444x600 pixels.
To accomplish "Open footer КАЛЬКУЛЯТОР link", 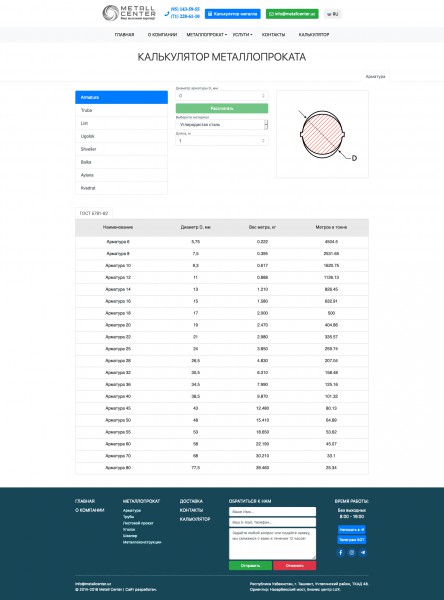I will [x=195, y=519].
